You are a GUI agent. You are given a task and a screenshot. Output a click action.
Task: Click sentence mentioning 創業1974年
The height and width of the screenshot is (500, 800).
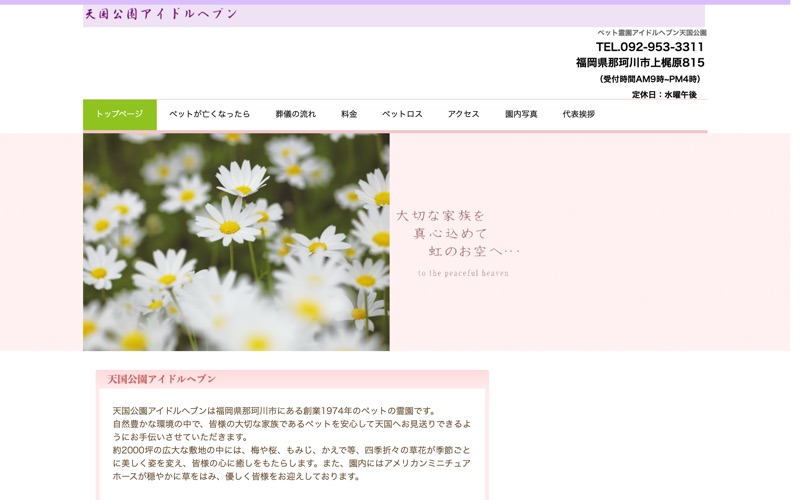tap(274, 411)
